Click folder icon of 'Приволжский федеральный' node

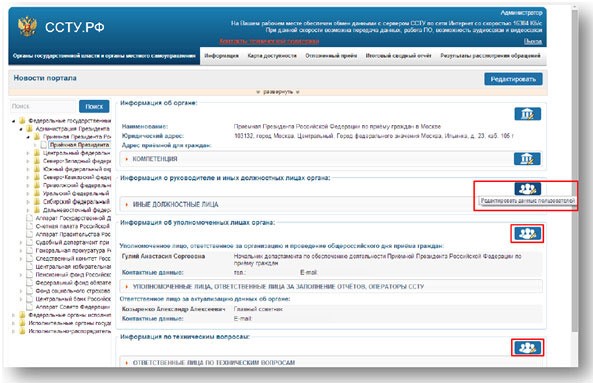(x=37, y=185)
